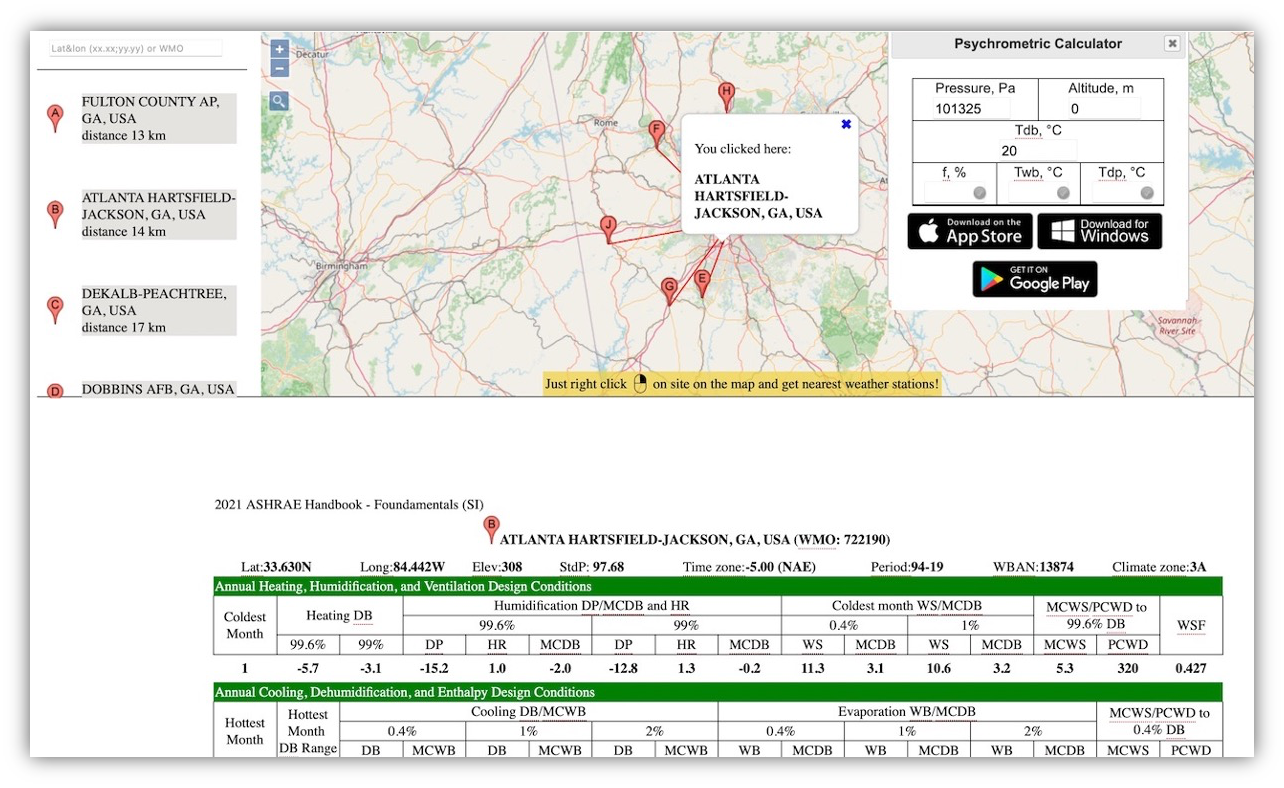
Task: Select map marker H
Action: (x=727, y=94)
